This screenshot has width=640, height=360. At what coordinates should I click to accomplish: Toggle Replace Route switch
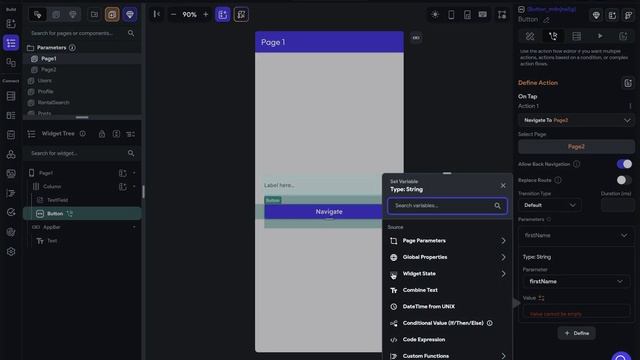[624, 180]
